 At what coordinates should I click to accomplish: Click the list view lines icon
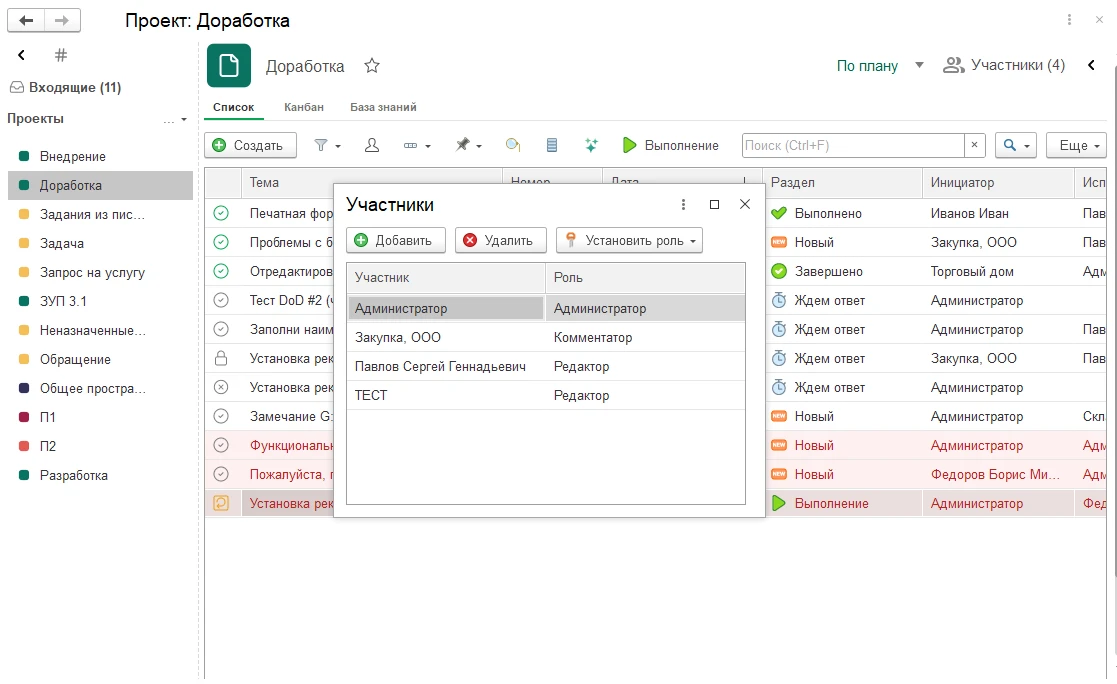pos(551,145)
